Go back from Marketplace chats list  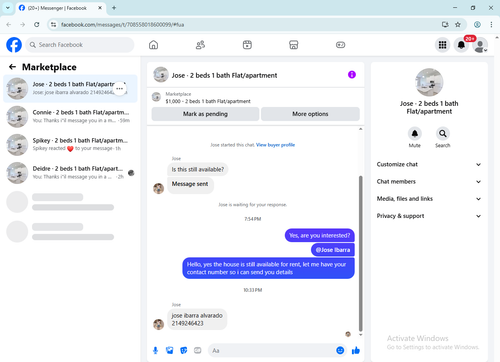click(x=12, y=67)
